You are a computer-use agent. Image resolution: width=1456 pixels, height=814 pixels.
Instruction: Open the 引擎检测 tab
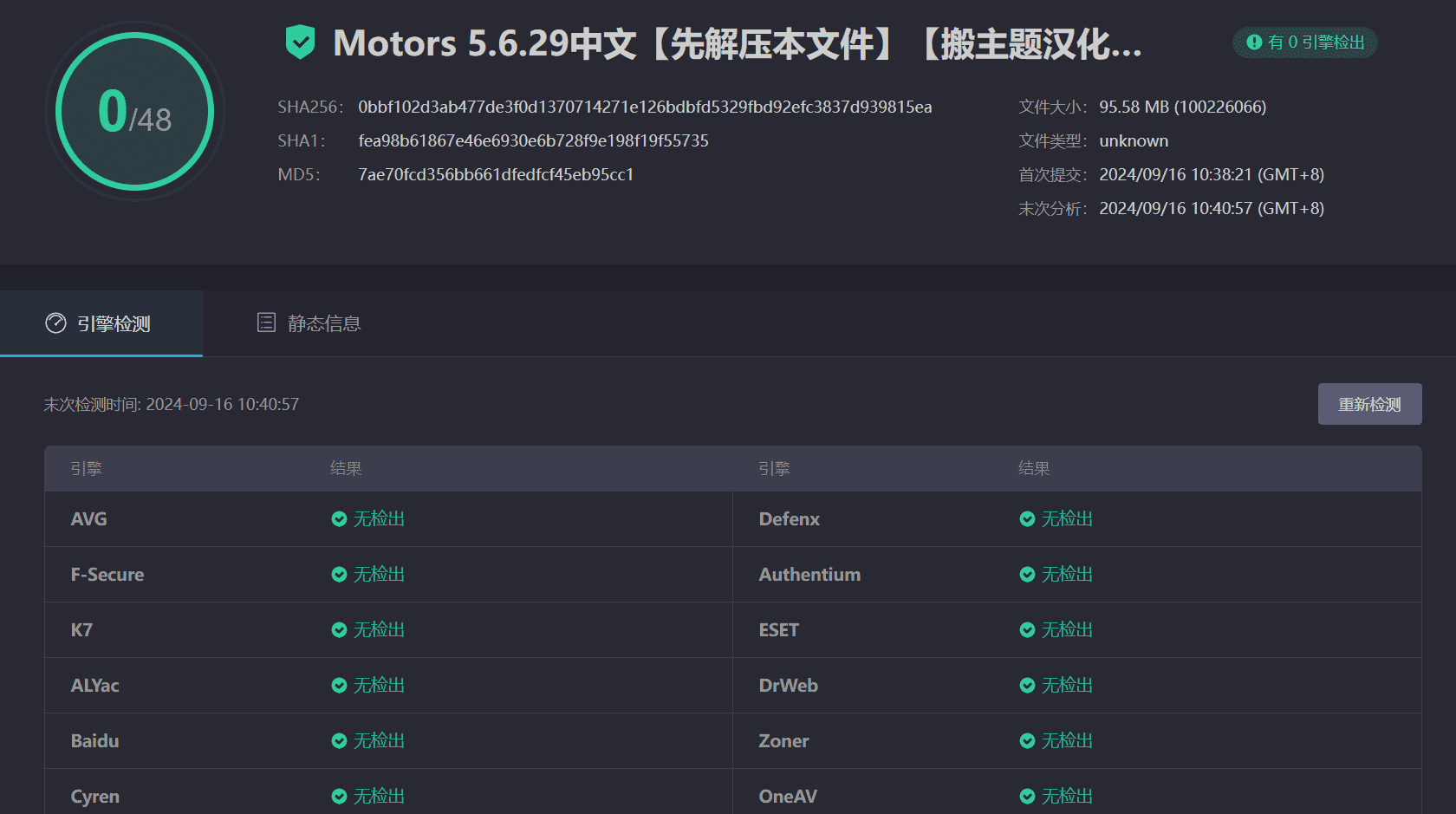coord(101,323)
